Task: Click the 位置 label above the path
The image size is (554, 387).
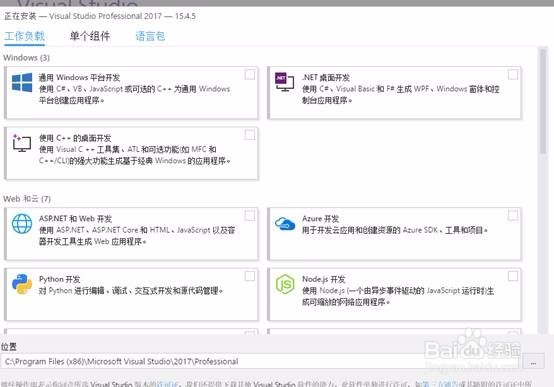Action: pos(9,347)
